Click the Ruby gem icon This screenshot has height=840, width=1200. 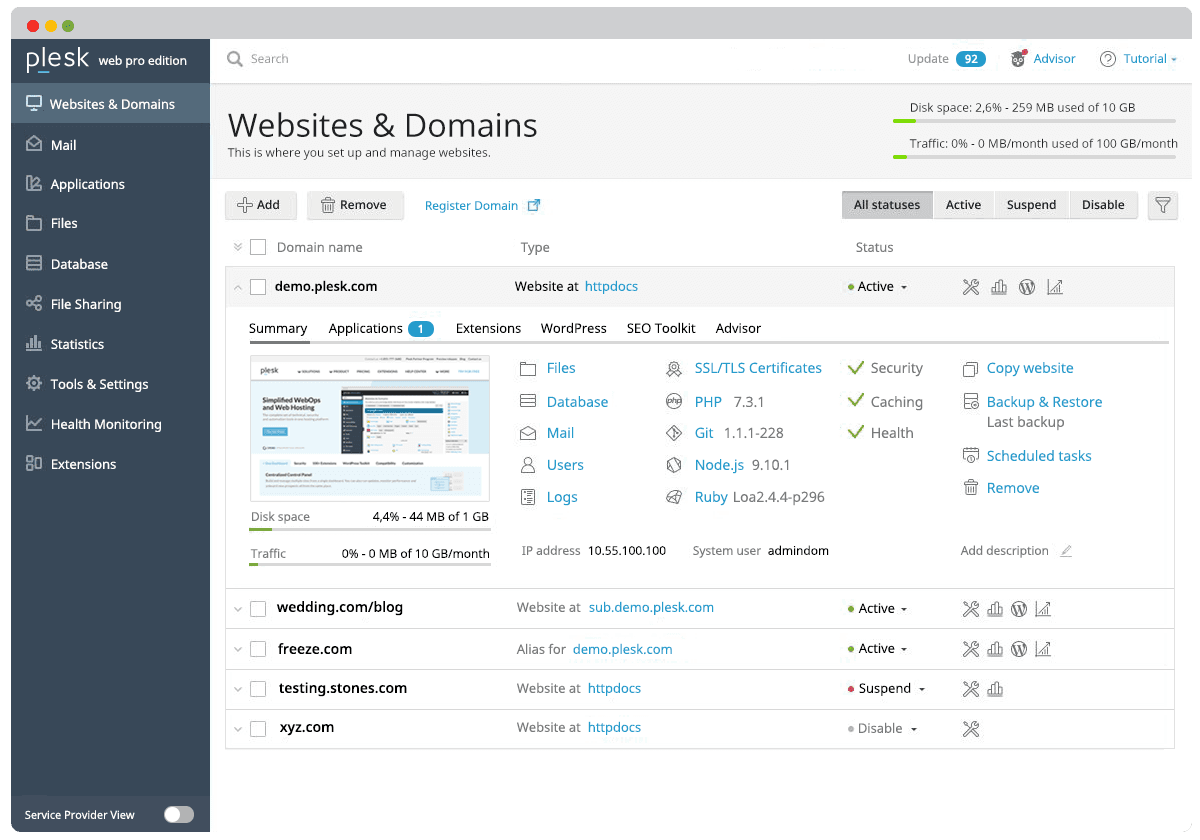point(674,497)
